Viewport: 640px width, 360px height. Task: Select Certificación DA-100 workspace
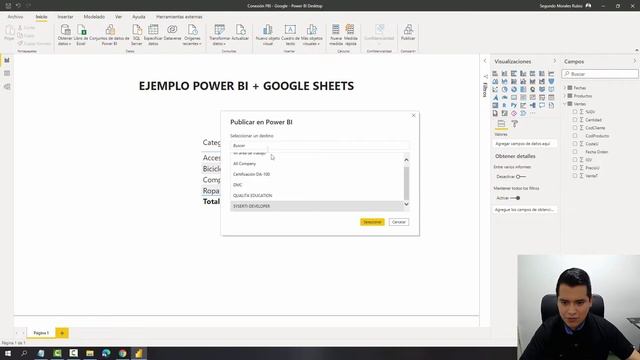click(x=317, y=174)
